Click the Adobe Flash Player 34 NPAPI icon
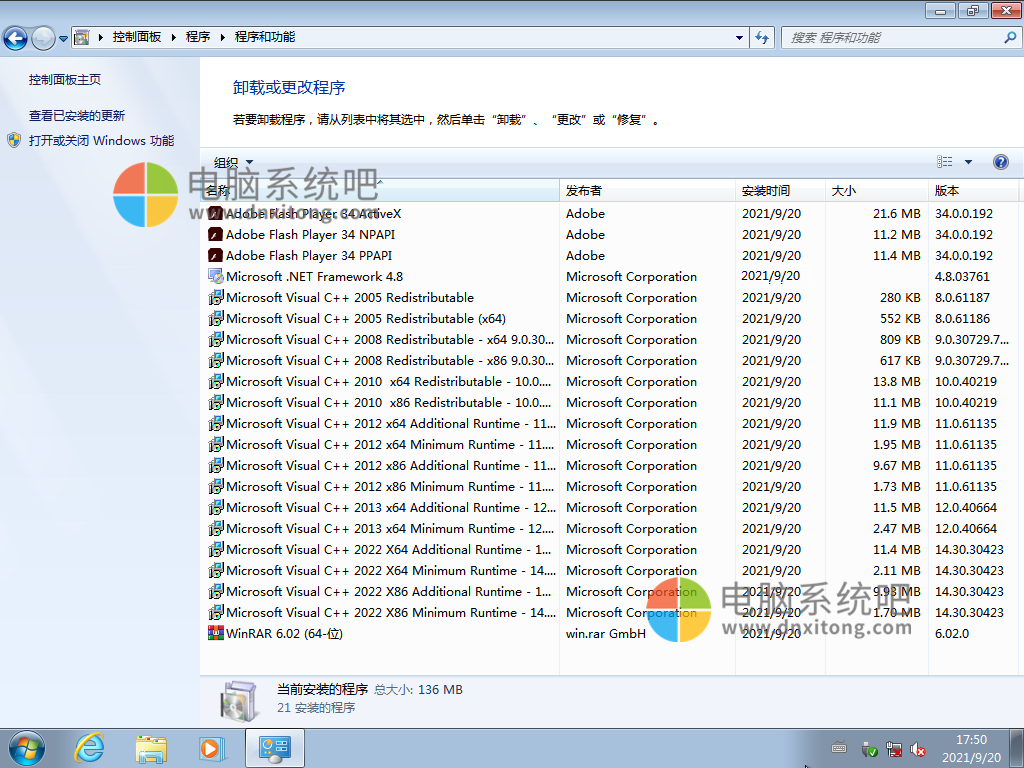Screen dimensions: 1024x768 point(216,234)
